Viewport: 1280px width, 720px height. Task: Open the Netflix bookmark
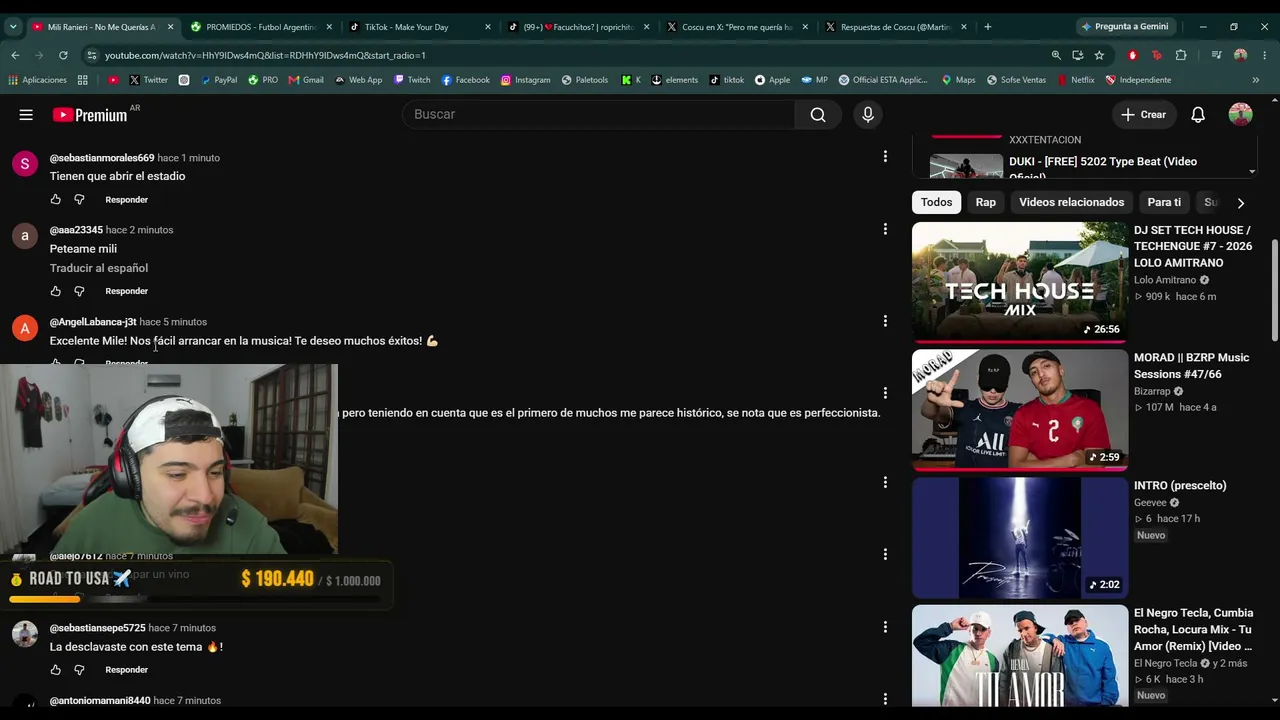point(1075,80)
